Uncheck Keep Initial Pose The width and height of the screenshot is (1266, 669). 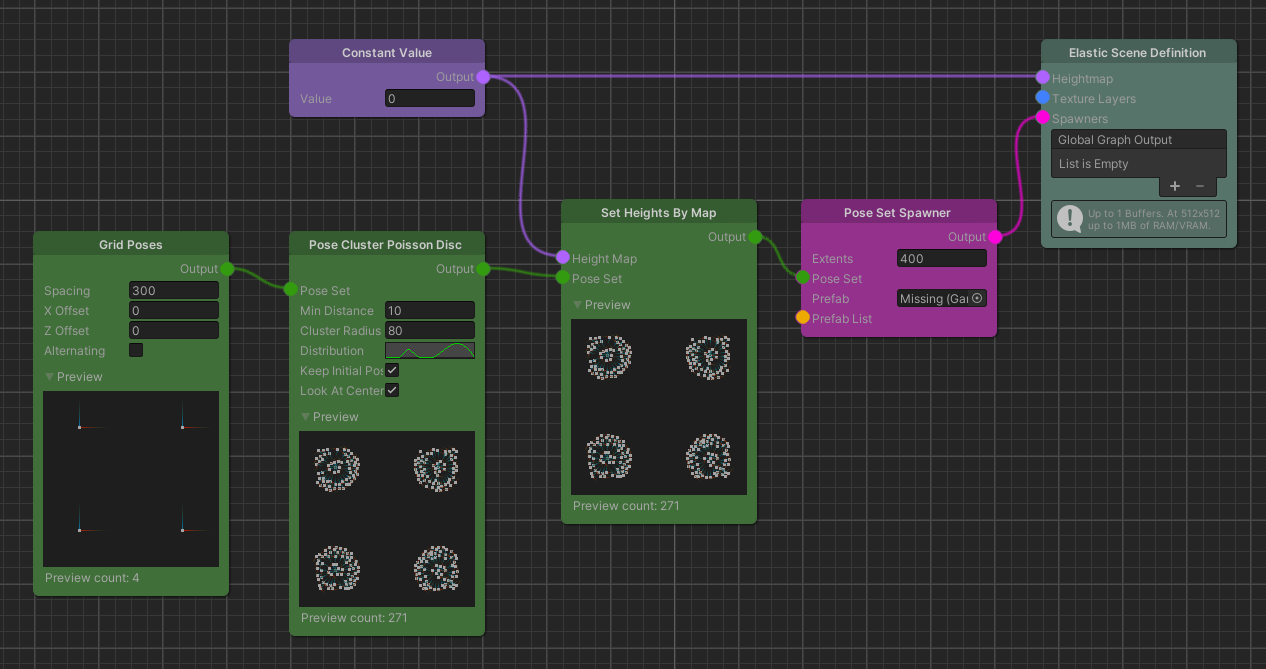pos(392,370)
